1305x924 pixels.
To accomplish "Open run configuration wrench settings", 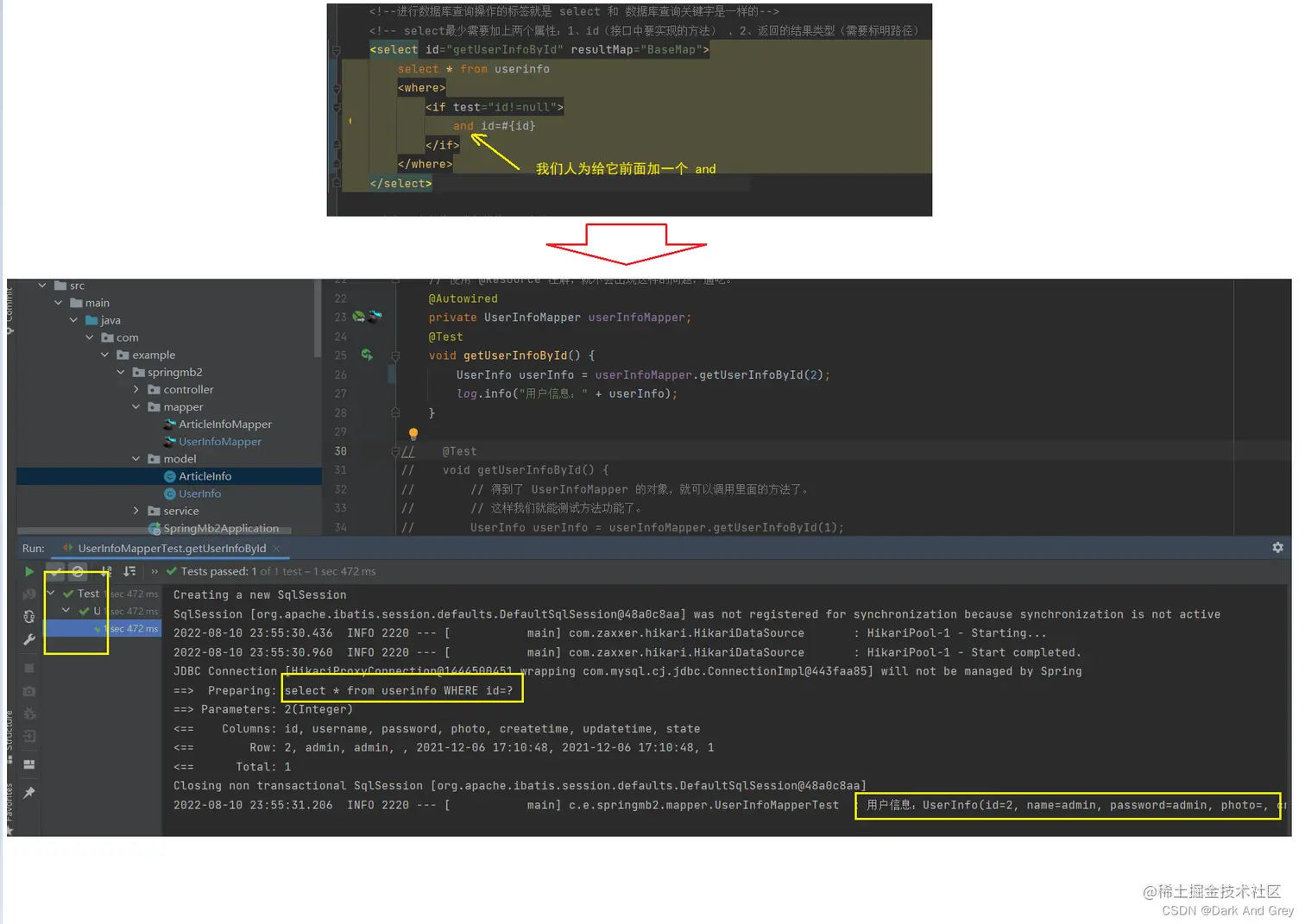I will (29, 639).
